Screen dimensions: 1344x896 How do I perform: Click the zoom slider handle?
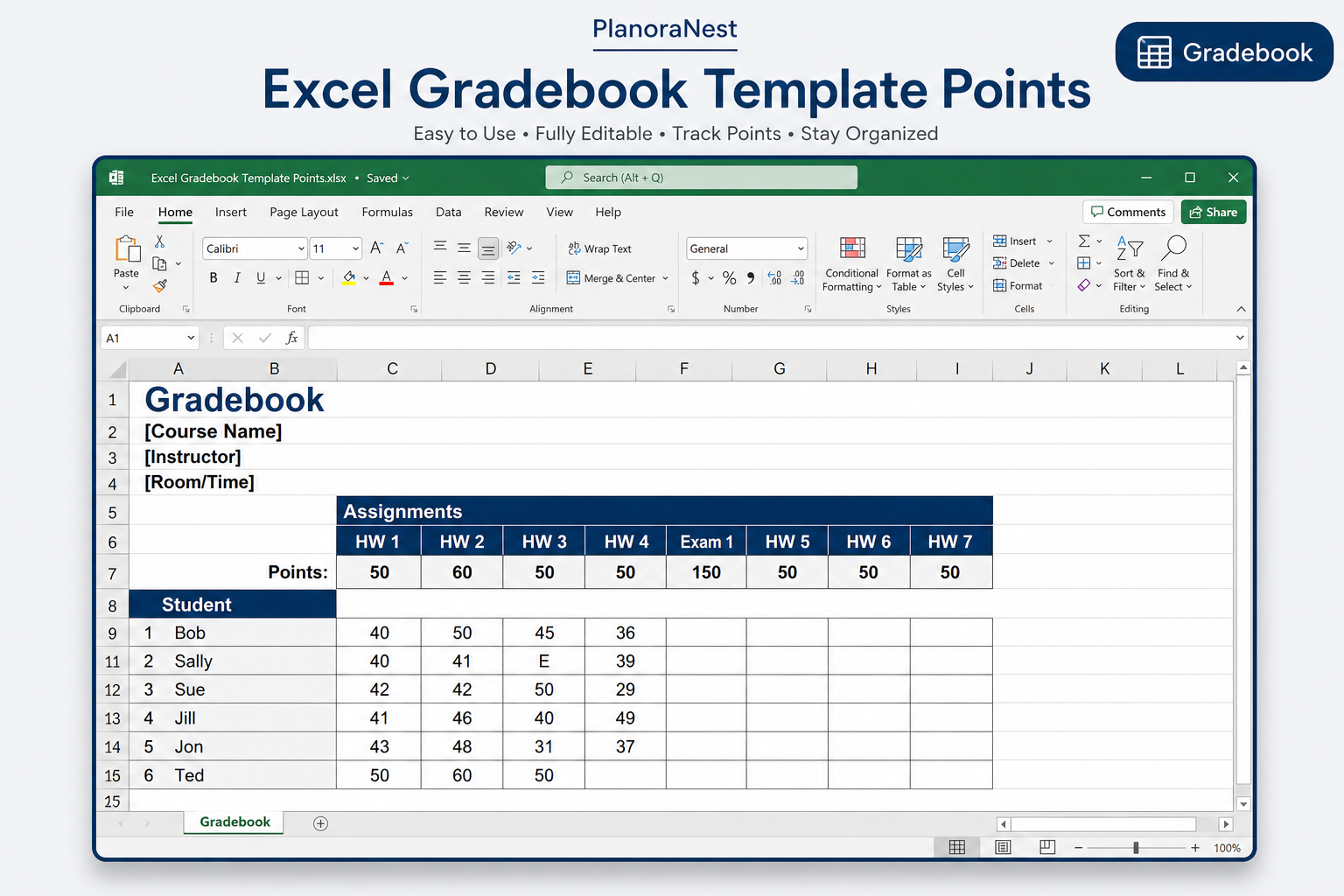tap(1136, 847)
